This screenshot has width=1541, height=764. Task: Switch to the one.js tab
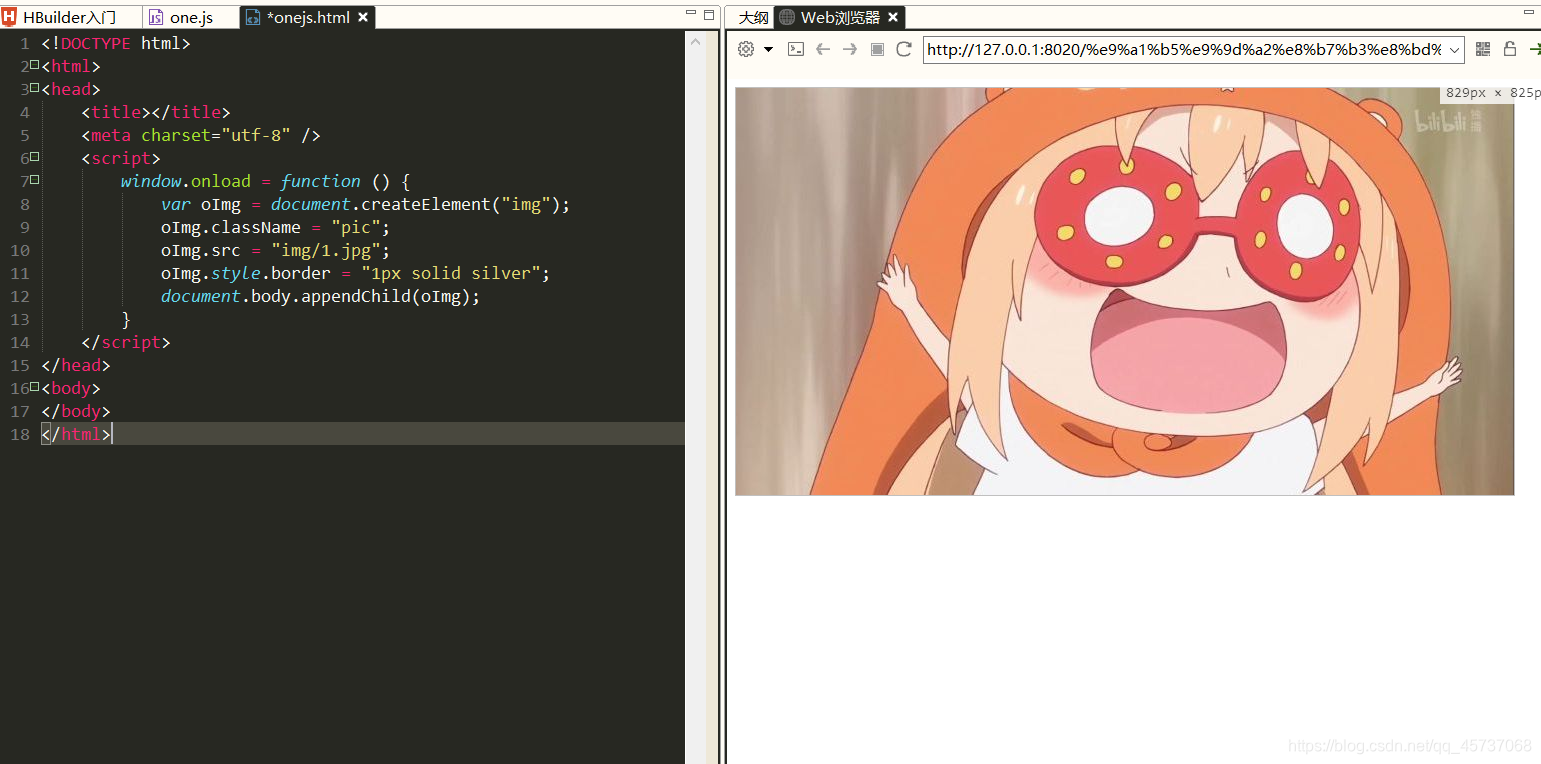[x=191, y=18]
